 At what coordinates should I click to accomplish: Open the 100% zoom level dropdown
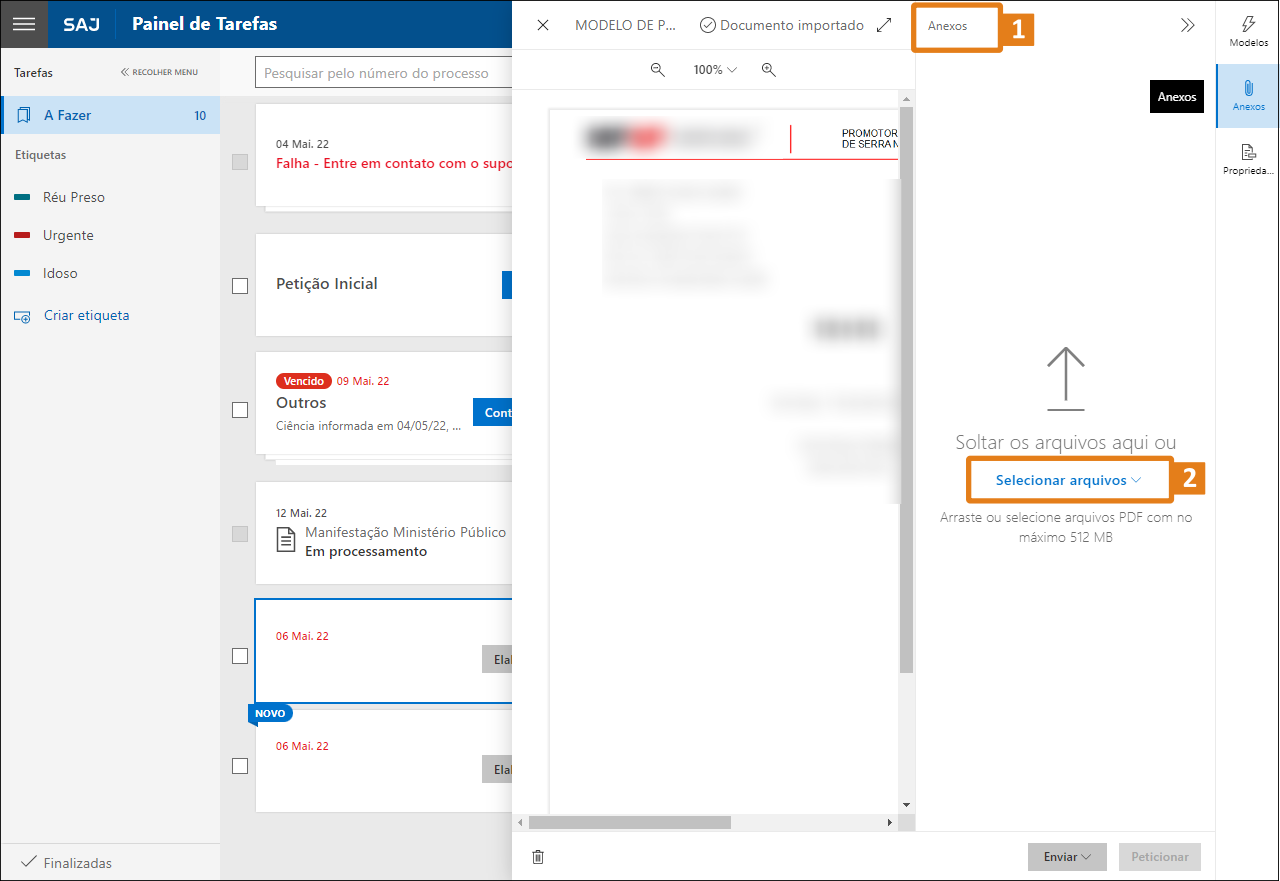714,70
